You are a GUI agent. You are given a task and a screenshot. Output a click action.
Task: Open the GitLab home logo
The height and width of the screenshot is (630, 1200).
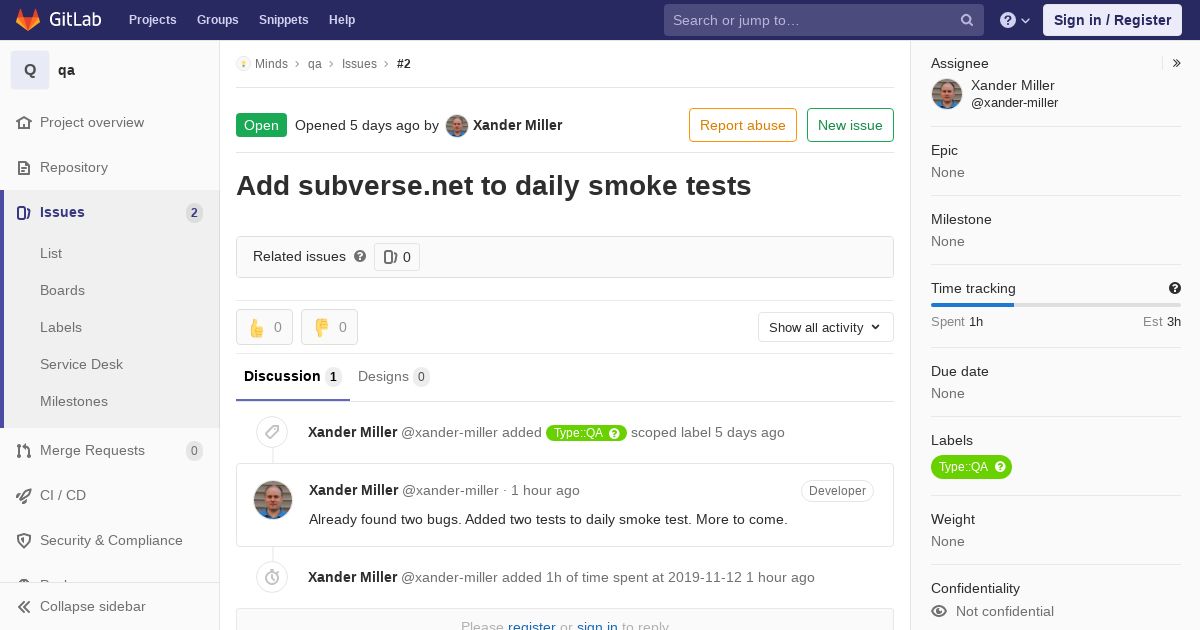(x=56, y=20)
